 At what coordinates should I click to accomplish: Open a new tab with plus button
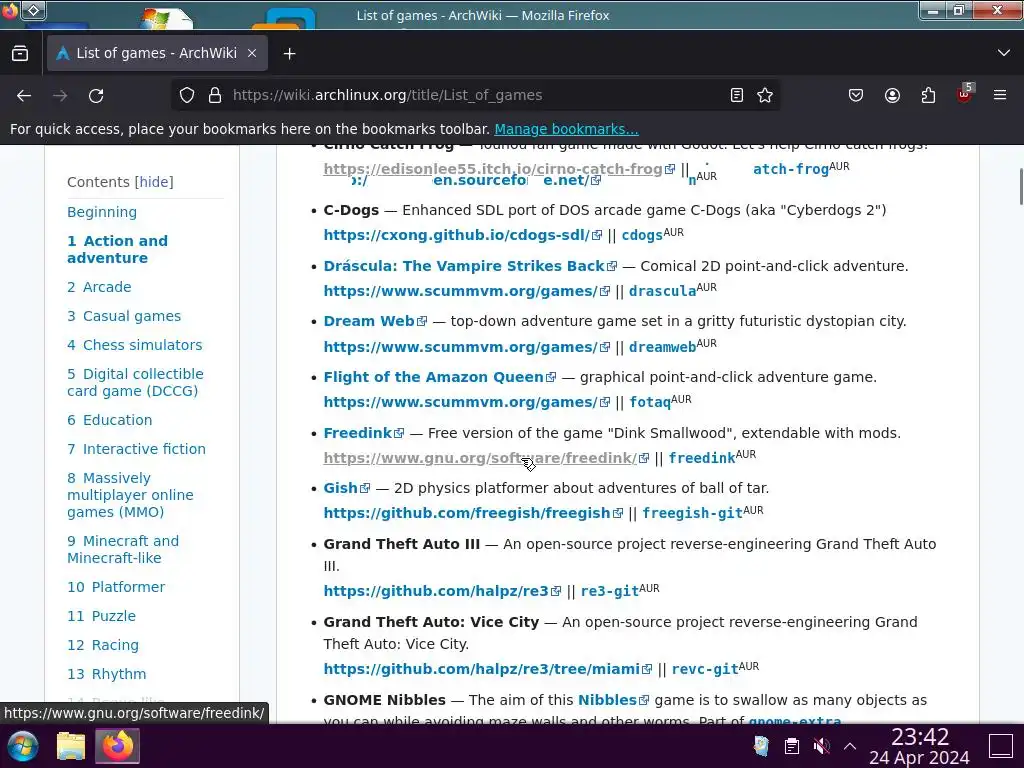pos(289,54)
